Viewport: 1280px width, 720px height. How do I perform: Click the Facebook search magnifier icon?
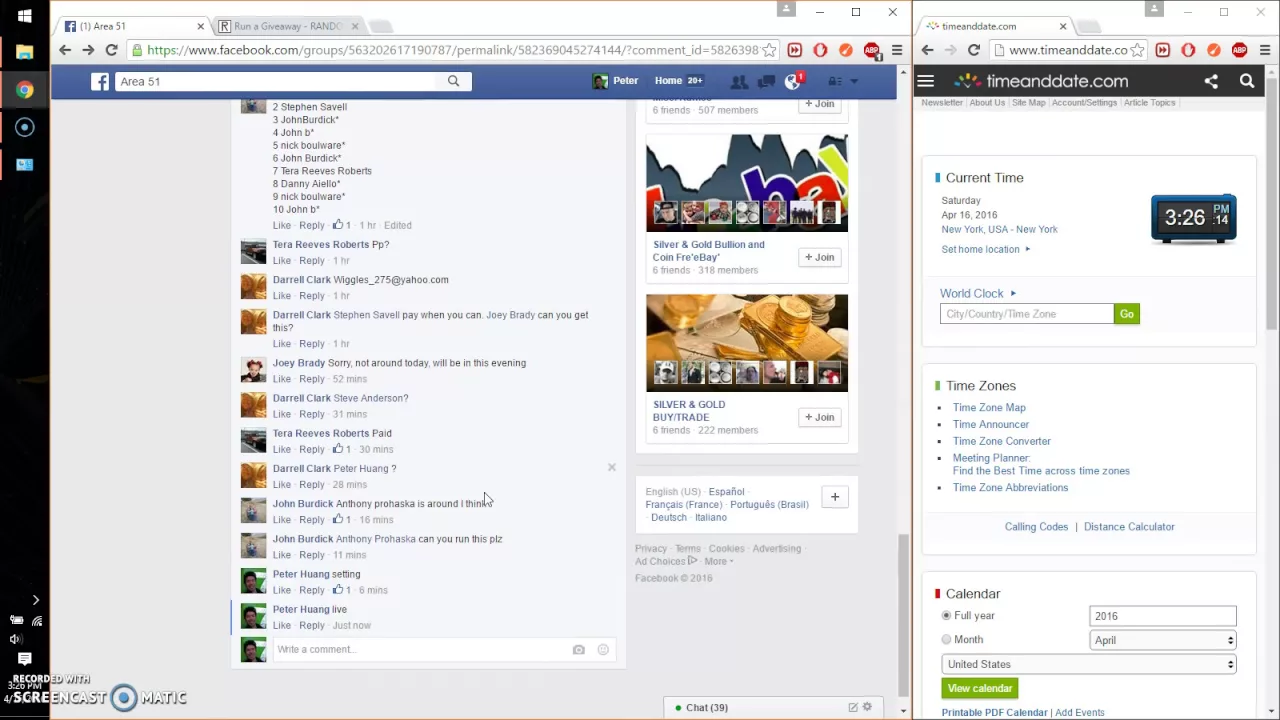pos(453,81)
